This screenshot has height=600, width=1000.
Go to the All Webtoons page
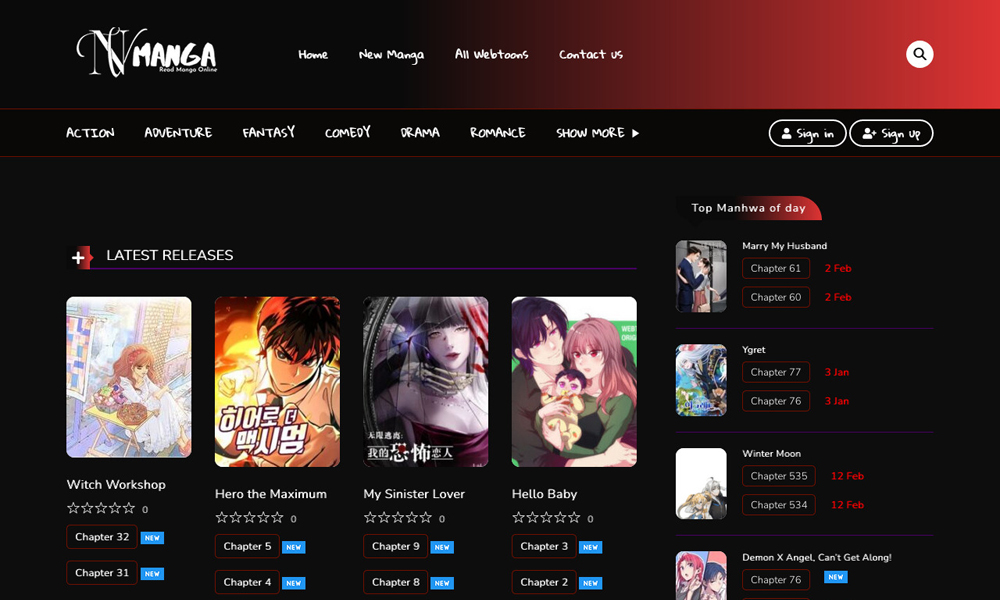[491, 55]
